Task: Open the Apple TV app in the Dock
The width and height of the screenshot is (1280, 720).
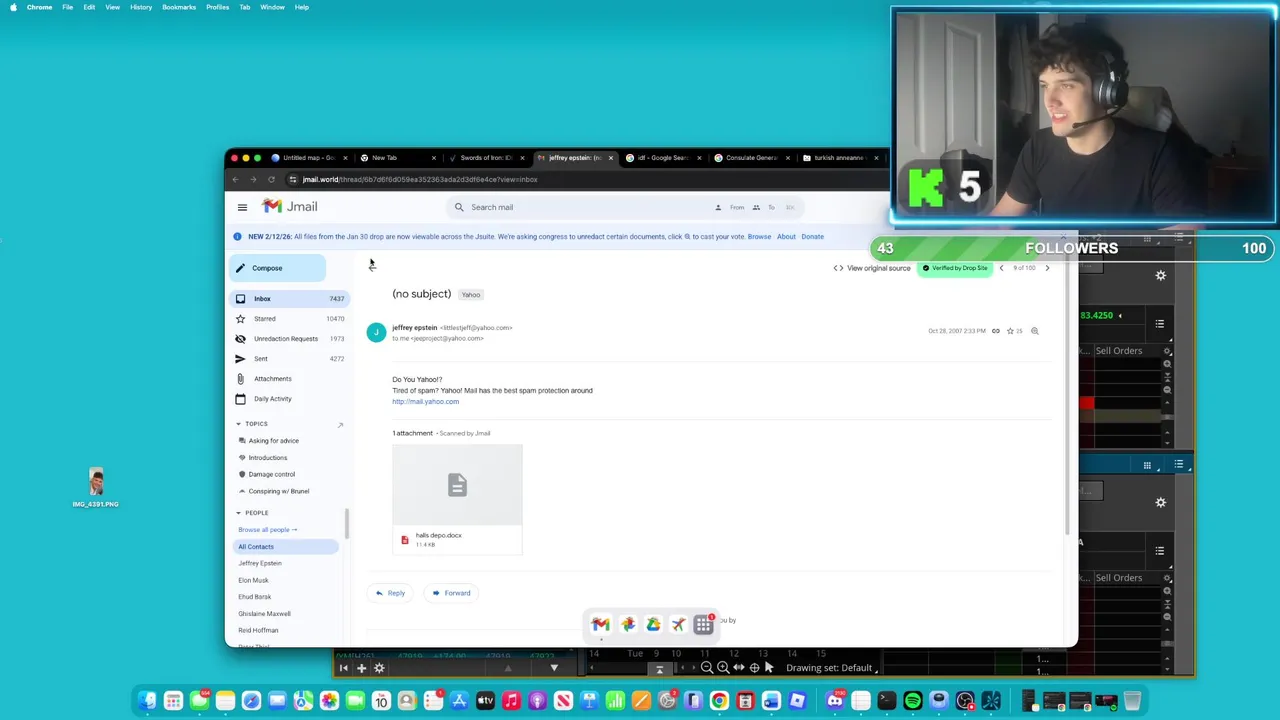Action: (485, 702)
